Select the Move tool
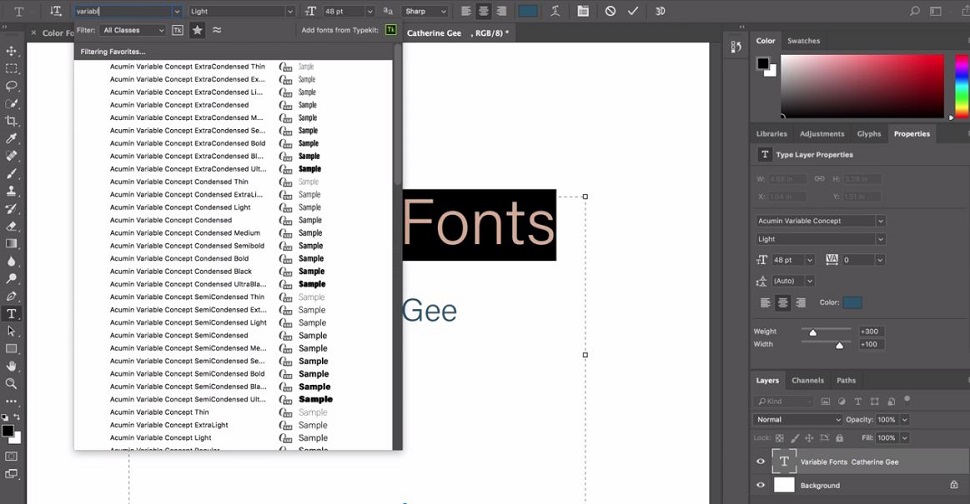970x504 pixels. click(12, 51)
